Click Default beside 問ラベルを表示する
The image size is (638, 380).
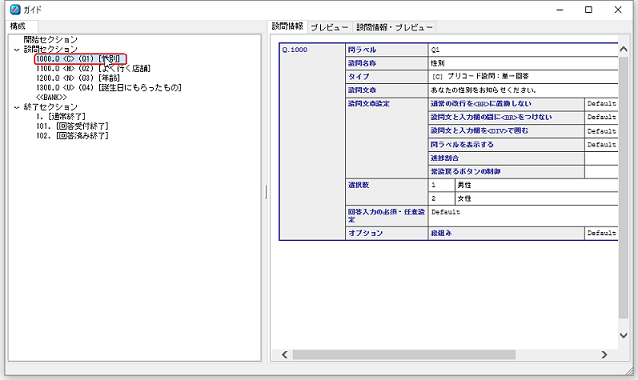click(x=601, y=144)
